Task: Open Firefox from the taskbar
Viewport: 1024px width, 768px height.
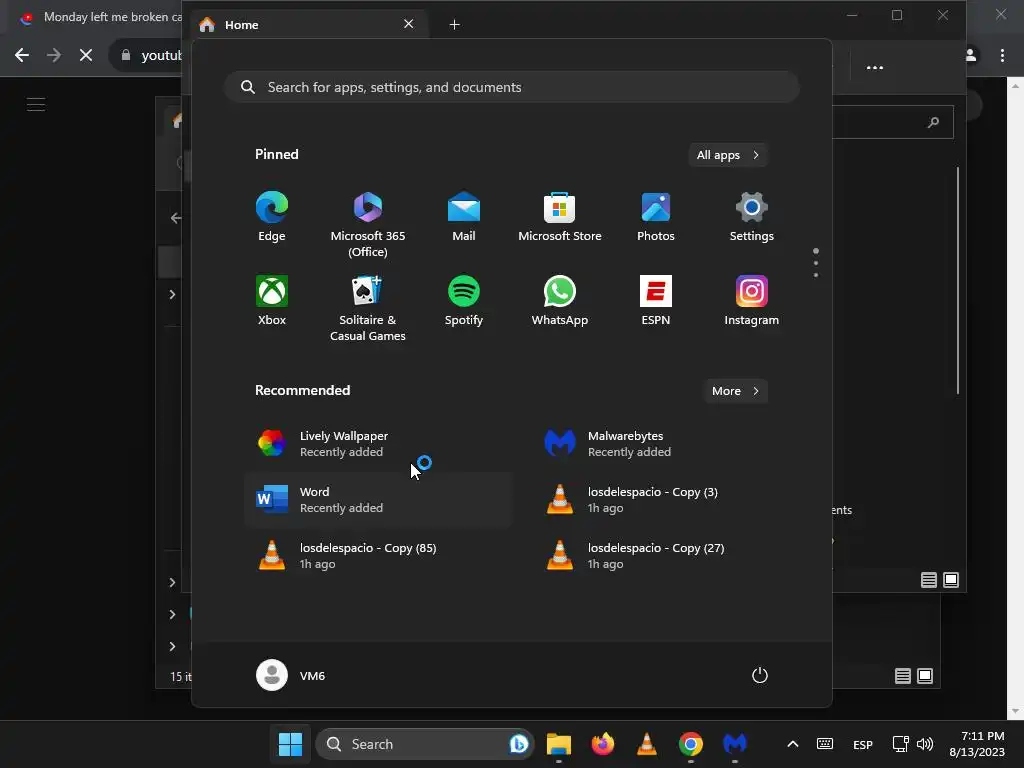Action: pyautogui.click(x=603, y=744)
